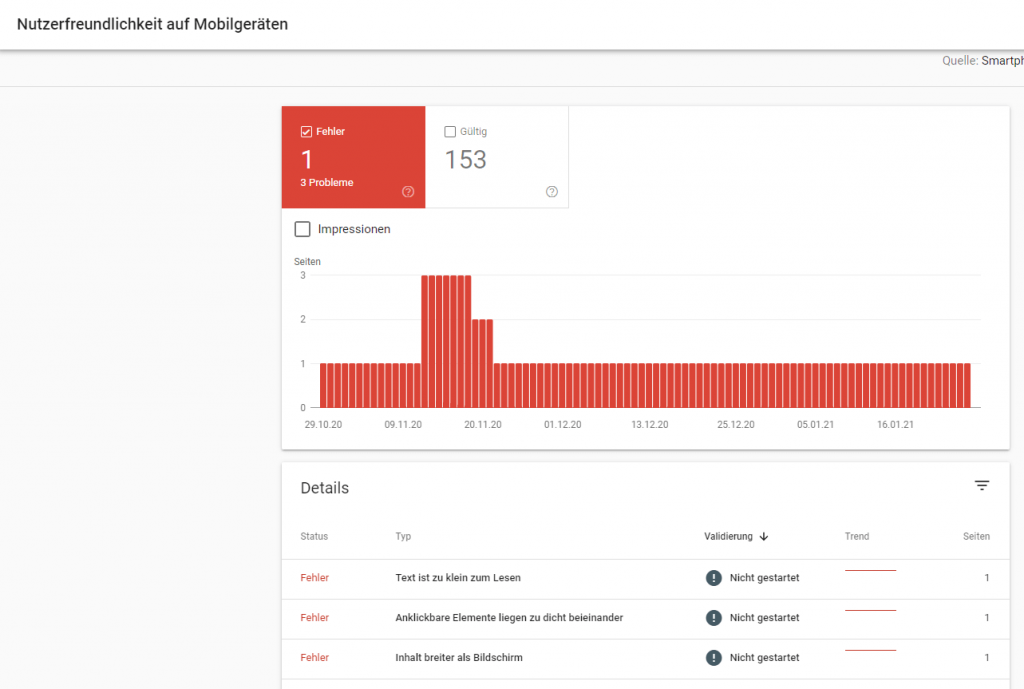Click 'Nicht gestartet' in 'Inhalt breiter' row
The height and width of the screenshot is (689, 1024).
764,657
